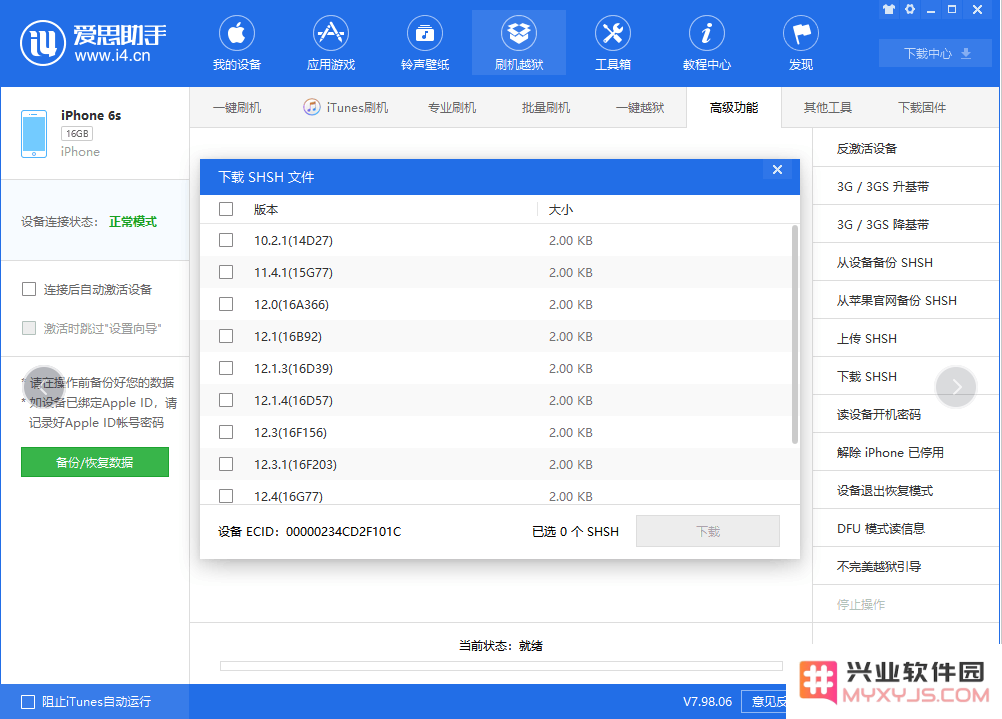The image size is (1002, 719).
Task: Click the SHSH list vertical scrollbar
Action: point(794,334)
